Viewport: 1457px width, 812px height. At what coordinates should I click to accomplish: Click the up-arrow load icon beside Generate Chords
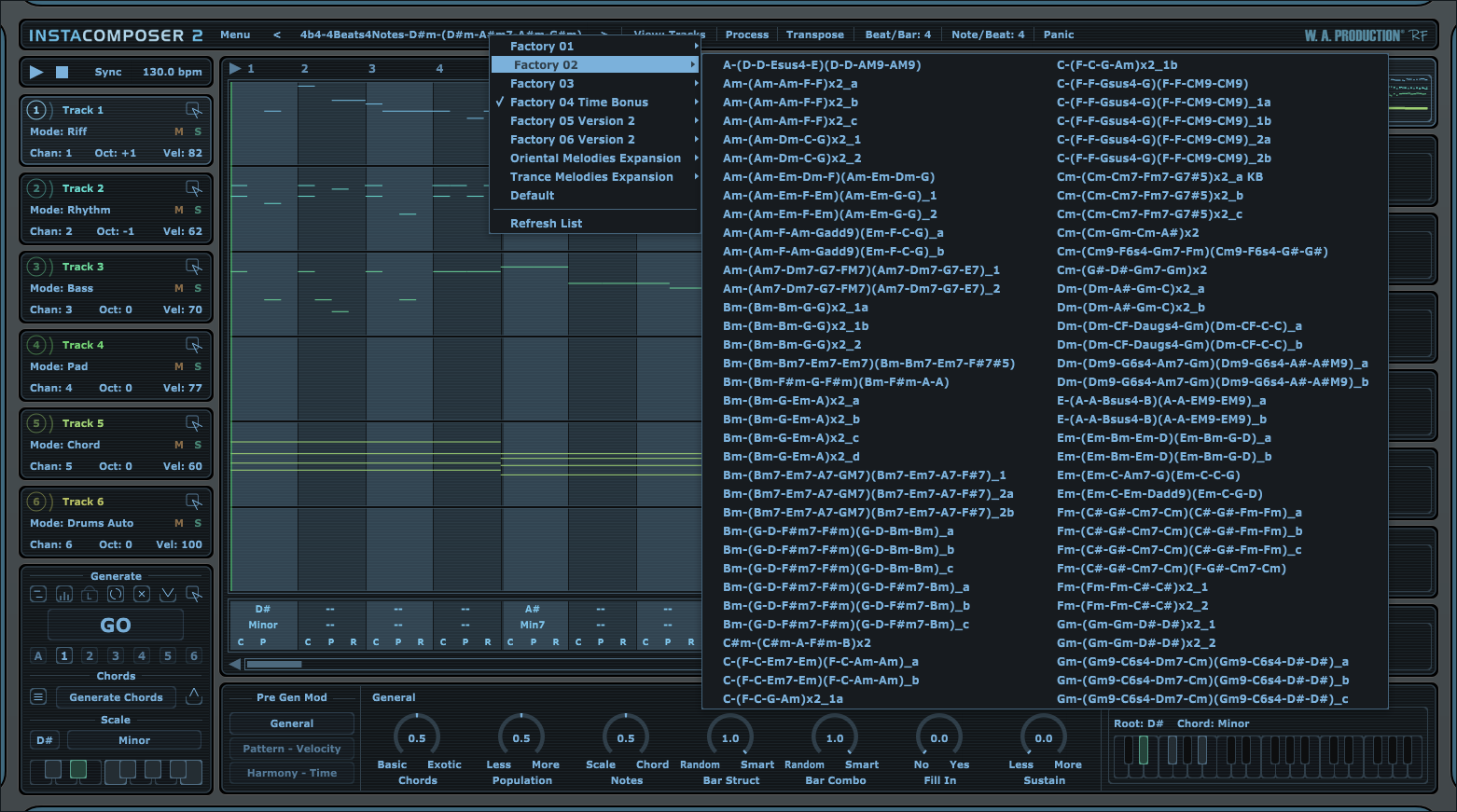coord(194,695)
